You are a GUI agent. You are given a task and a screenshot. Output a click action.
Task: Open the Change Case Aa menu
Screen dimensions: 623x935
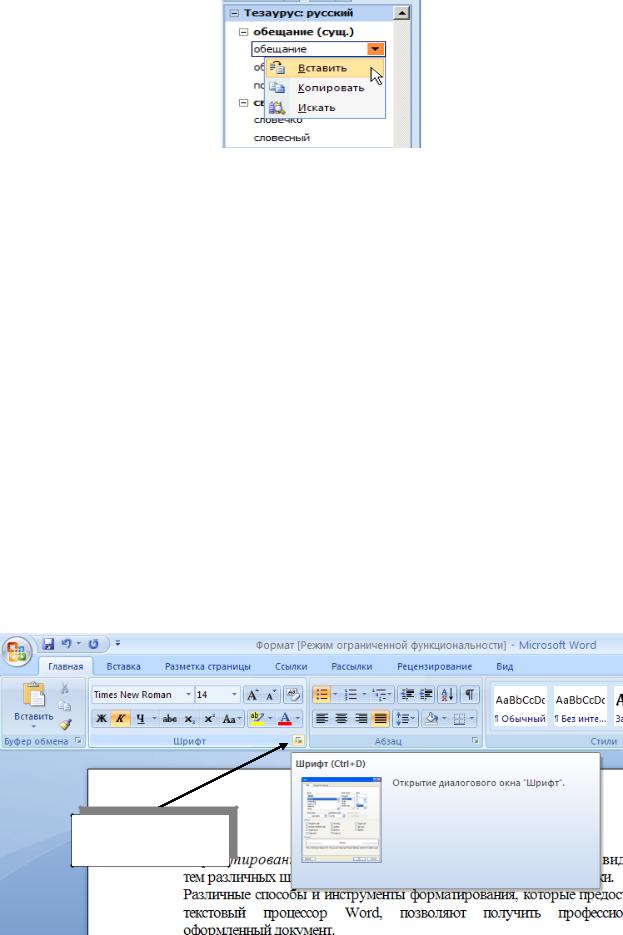click(x=230, y=719)
